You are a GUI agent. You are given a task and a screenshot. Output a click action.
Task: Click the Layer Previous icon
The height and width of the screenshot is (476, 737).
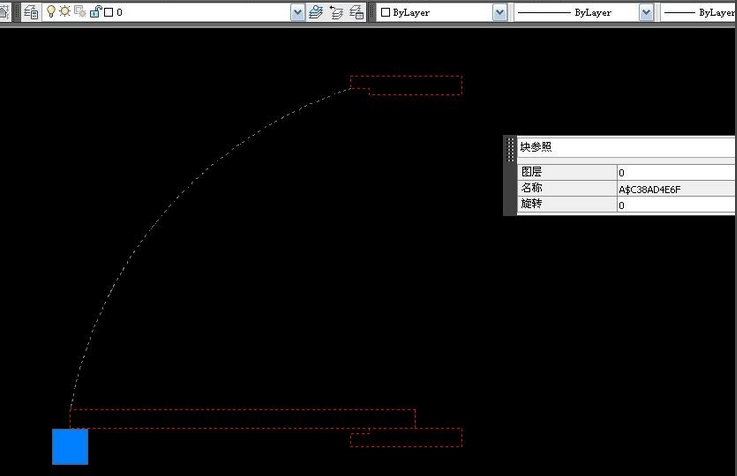click(336, 12)
